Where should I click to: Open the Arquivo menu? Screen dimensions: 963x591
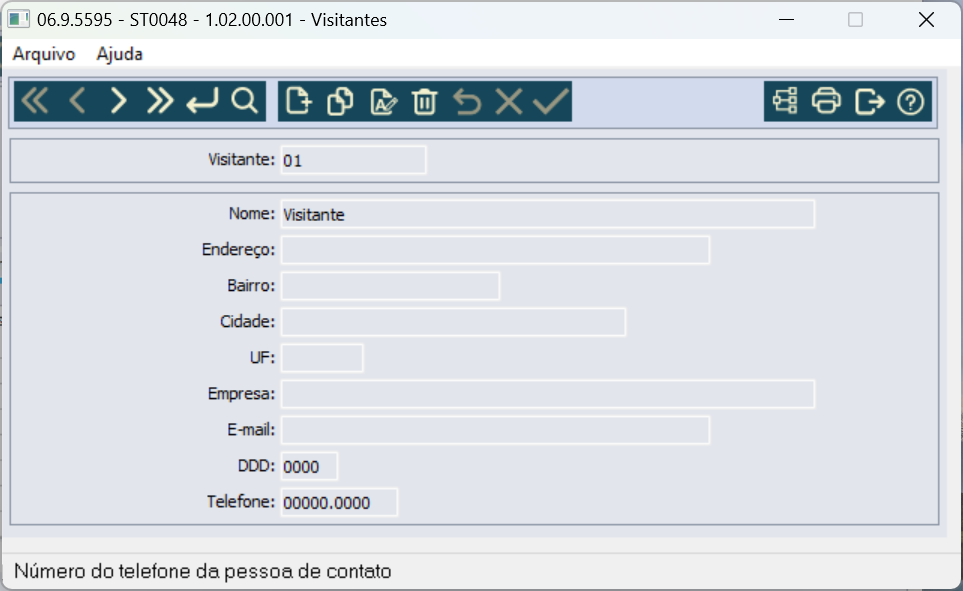44,54
